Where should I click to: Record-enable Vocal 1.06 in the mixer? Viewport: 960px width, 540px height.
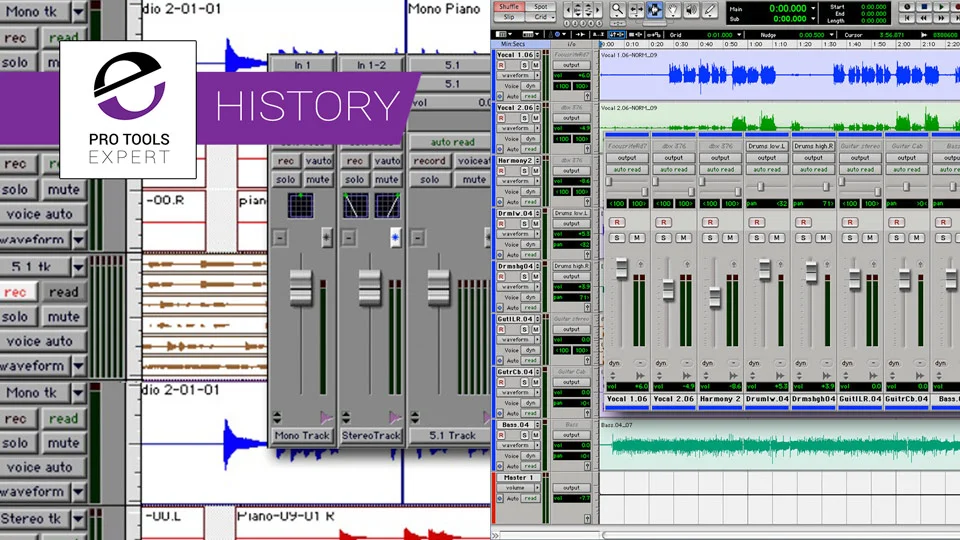[x=617, y=222]
